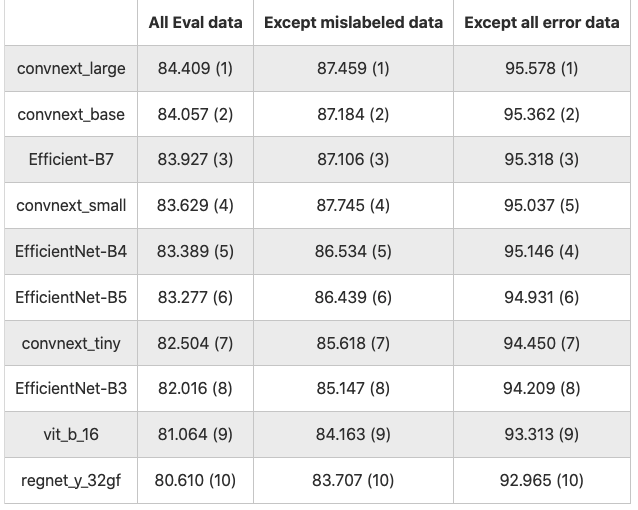The height and width of the screenshot is (510, 638).
Task: Select the 87.745 (4) value cell
Action: tap(352, 206)
